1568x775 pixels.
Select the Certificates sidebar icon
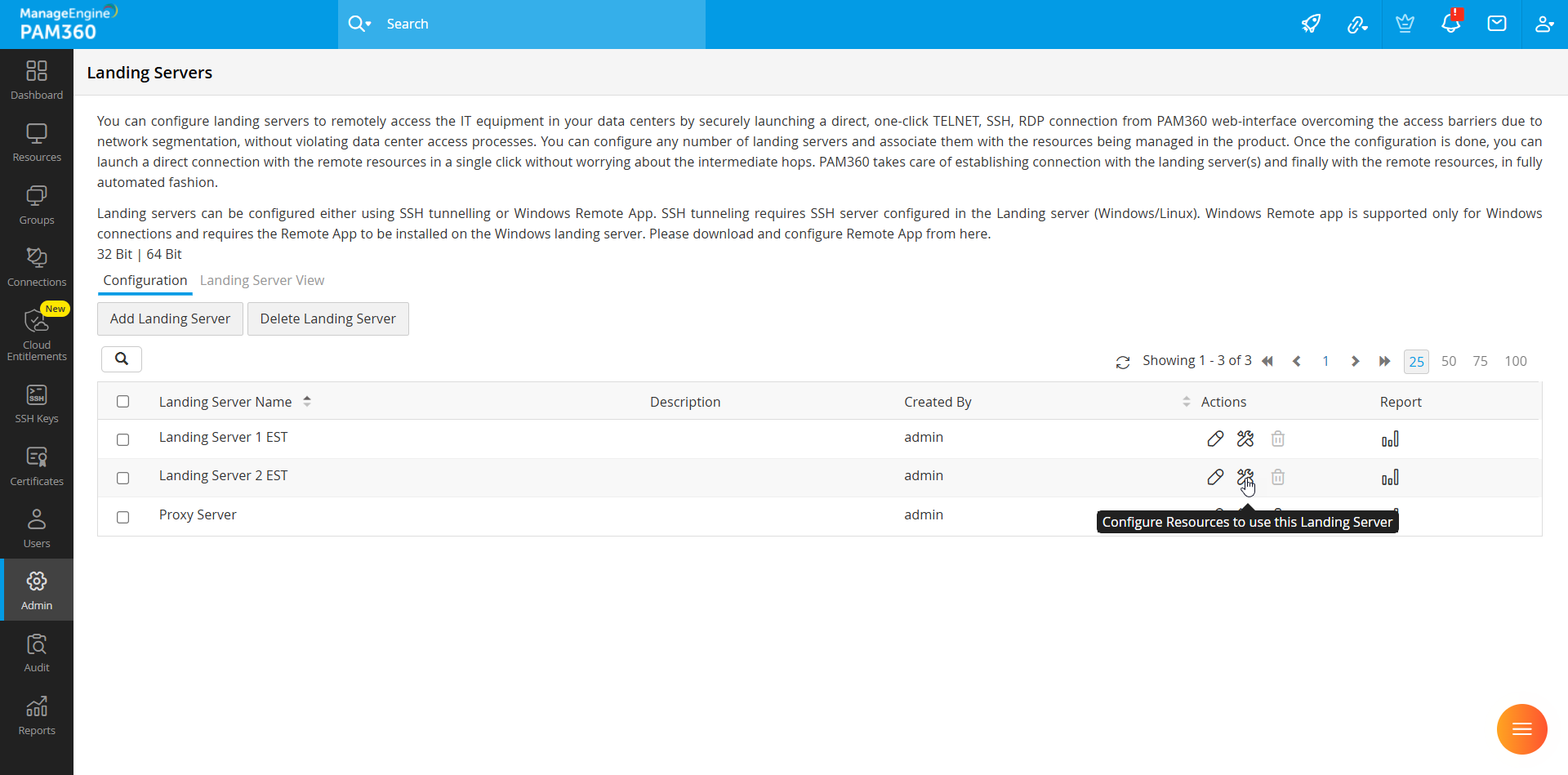click(x=37, y=464)
